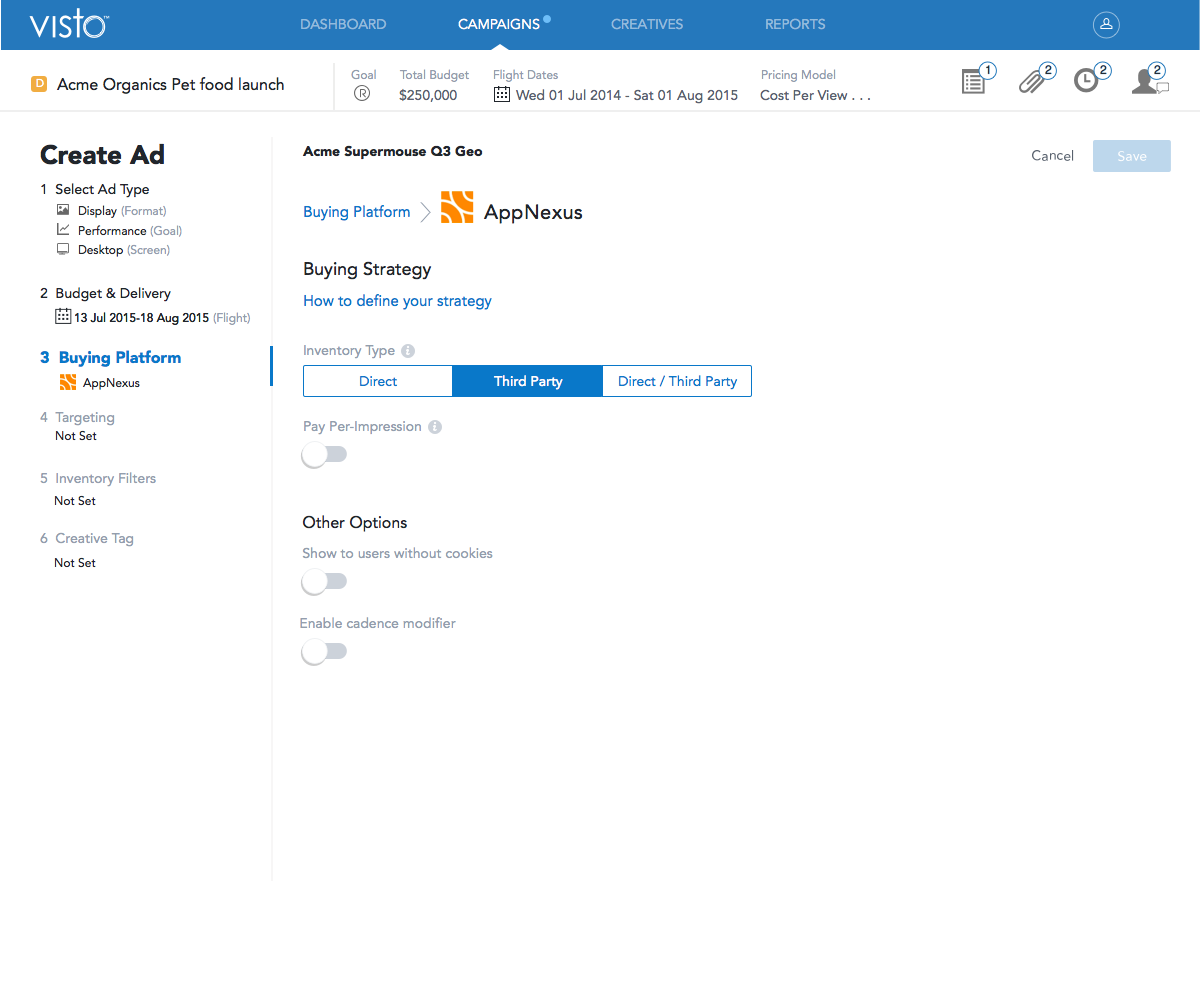Expand the truncated Pricing Model ellipsis

tap(861, 96)
